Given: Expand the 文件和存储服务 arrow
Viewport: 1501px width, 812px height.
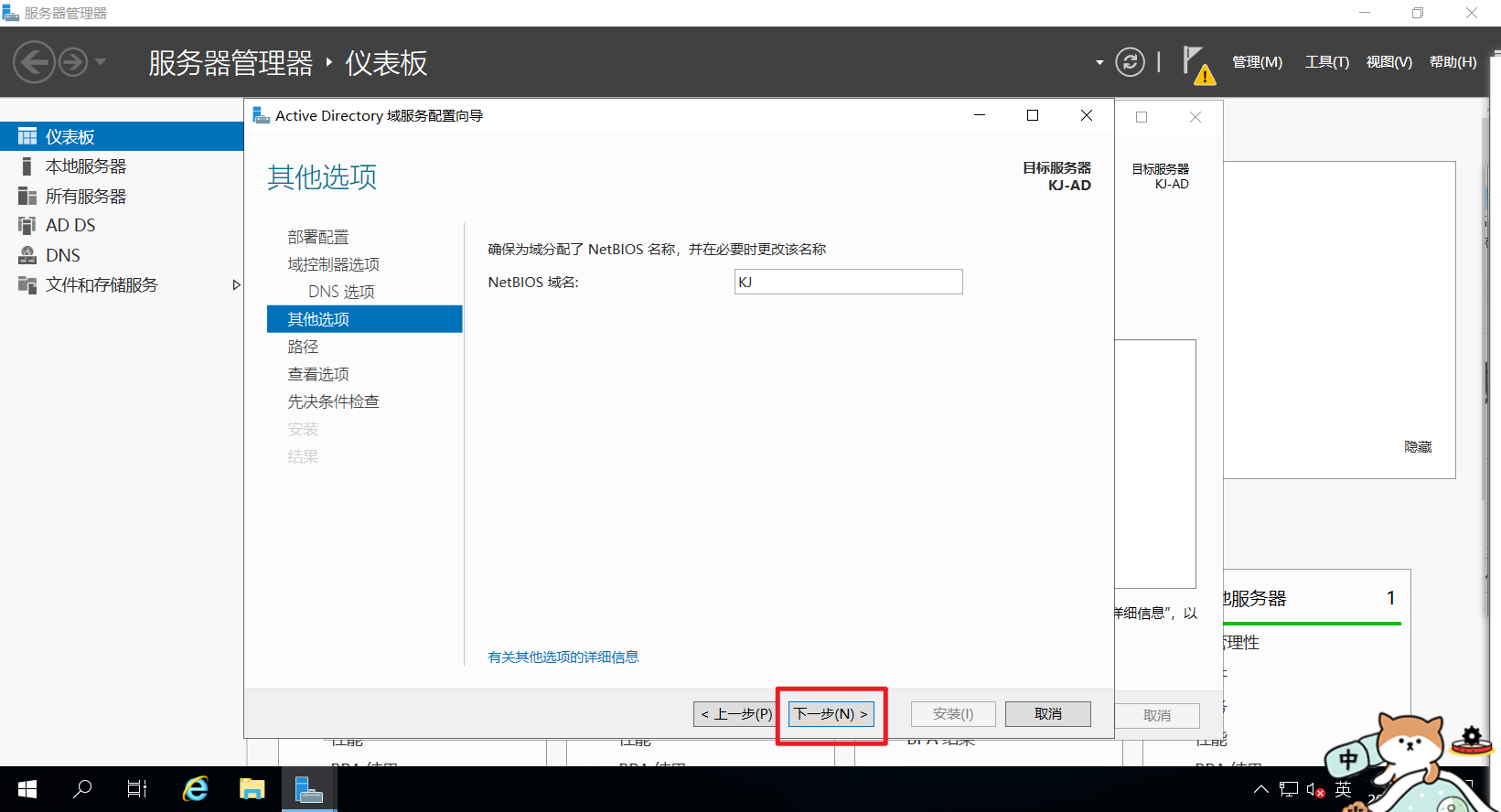Looking at the screenshot, I should coord(236,285).
